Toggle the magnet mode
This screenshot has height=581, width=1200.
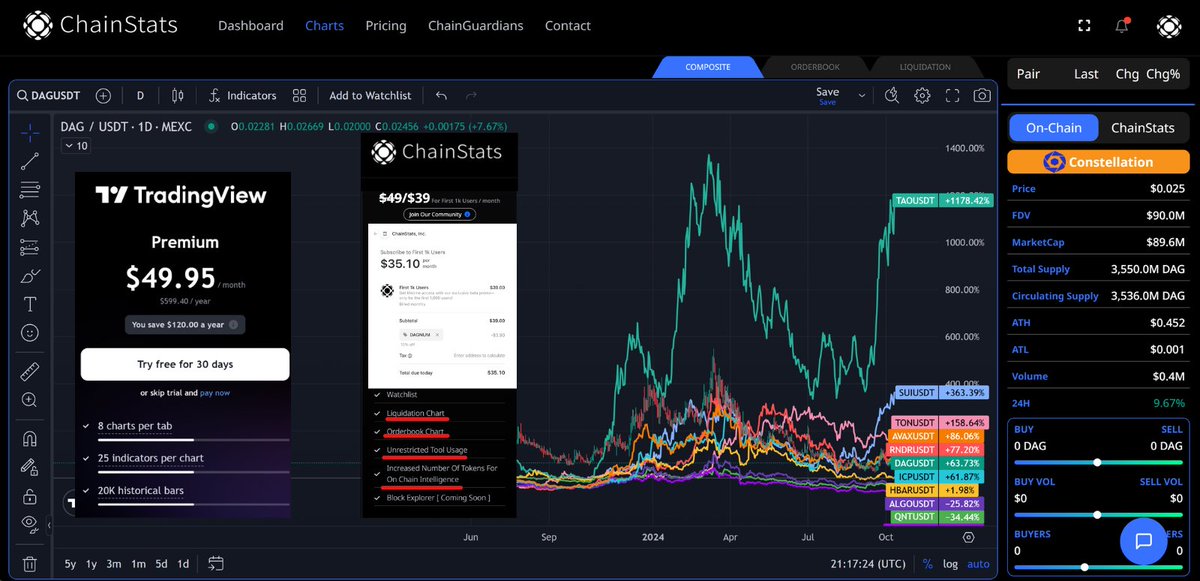point(30,439)
